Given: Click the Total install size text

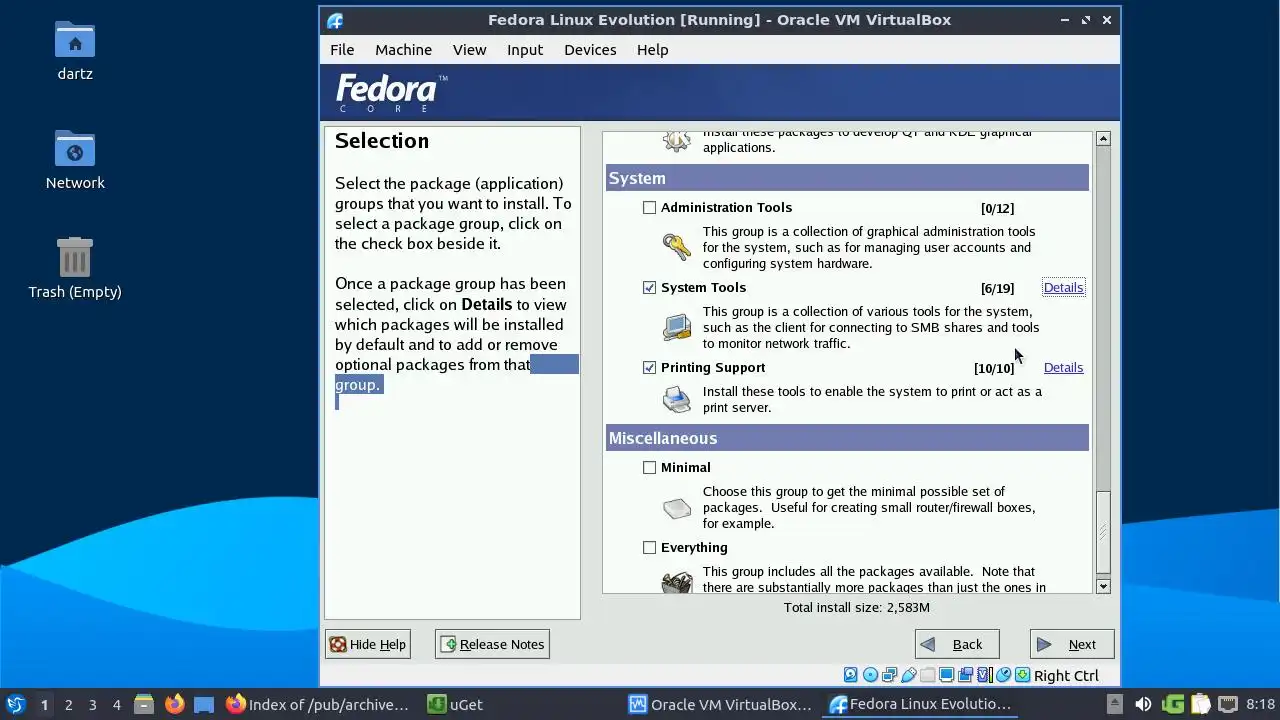Looking at the screenshot, I should click(857, 607).
